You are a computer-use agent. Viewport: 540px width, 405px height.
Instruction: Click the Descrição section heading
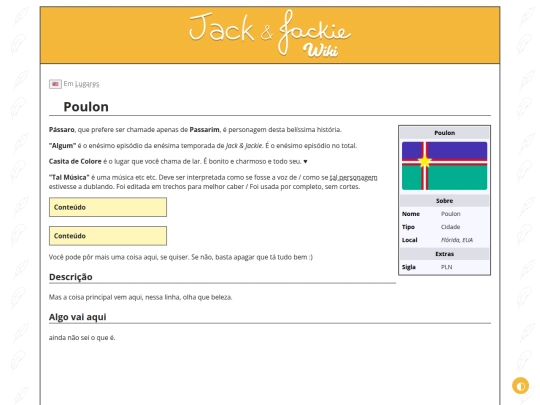71,277
